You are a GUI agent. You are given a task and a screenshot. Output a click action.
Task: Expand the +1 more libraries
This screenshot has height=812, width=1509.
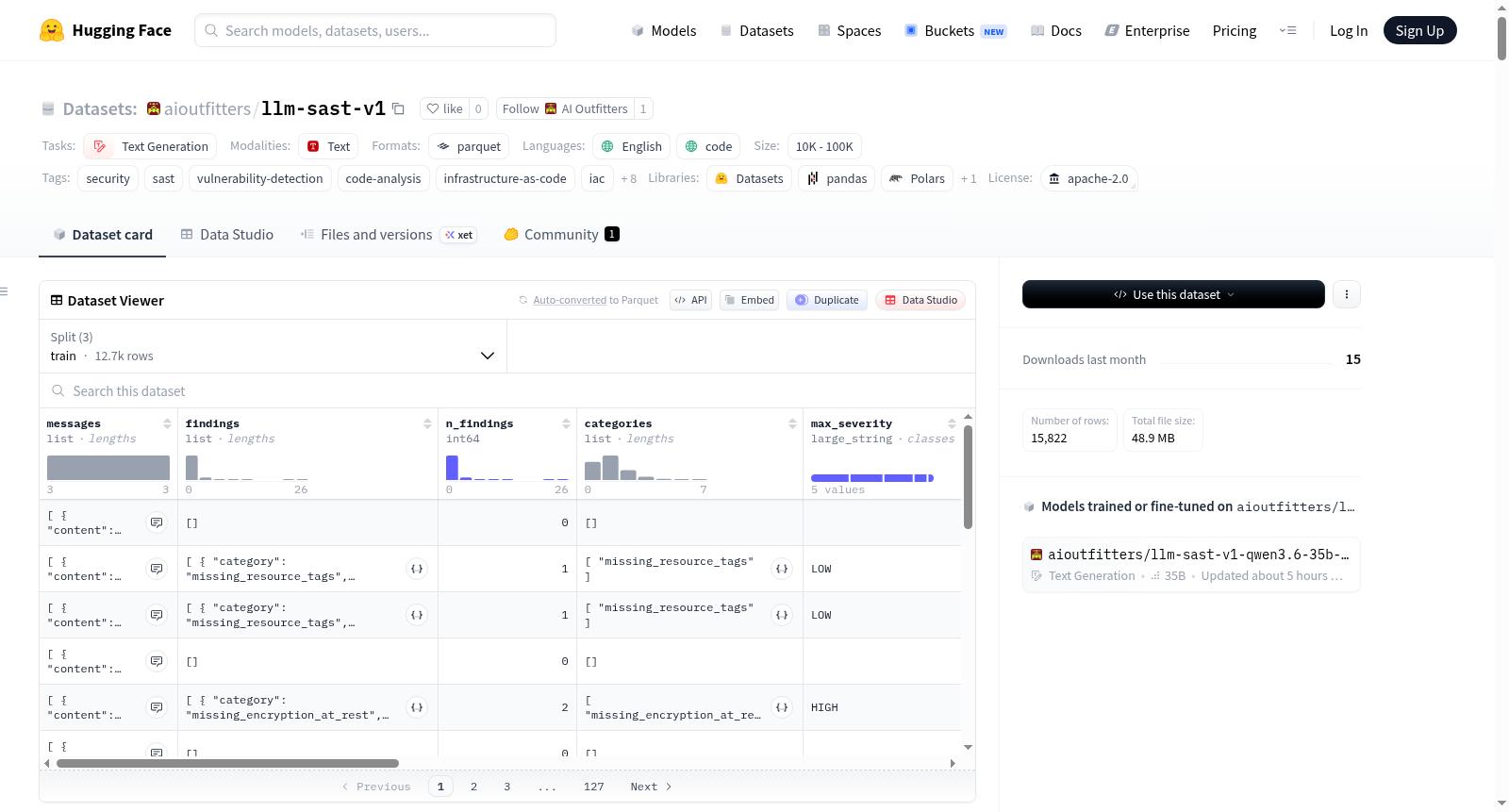969,178
